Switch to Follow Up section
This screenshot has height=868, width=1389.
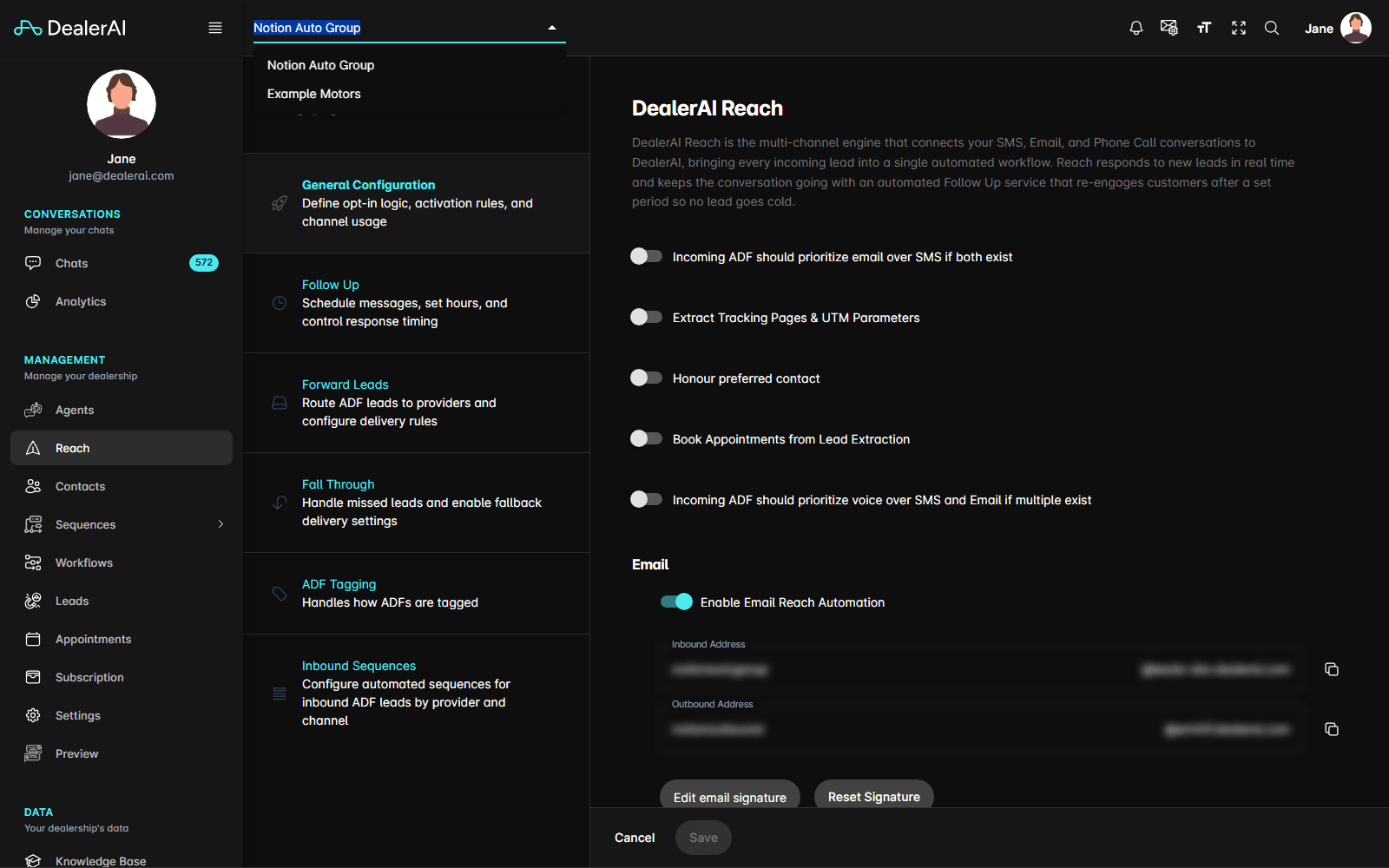417,303
